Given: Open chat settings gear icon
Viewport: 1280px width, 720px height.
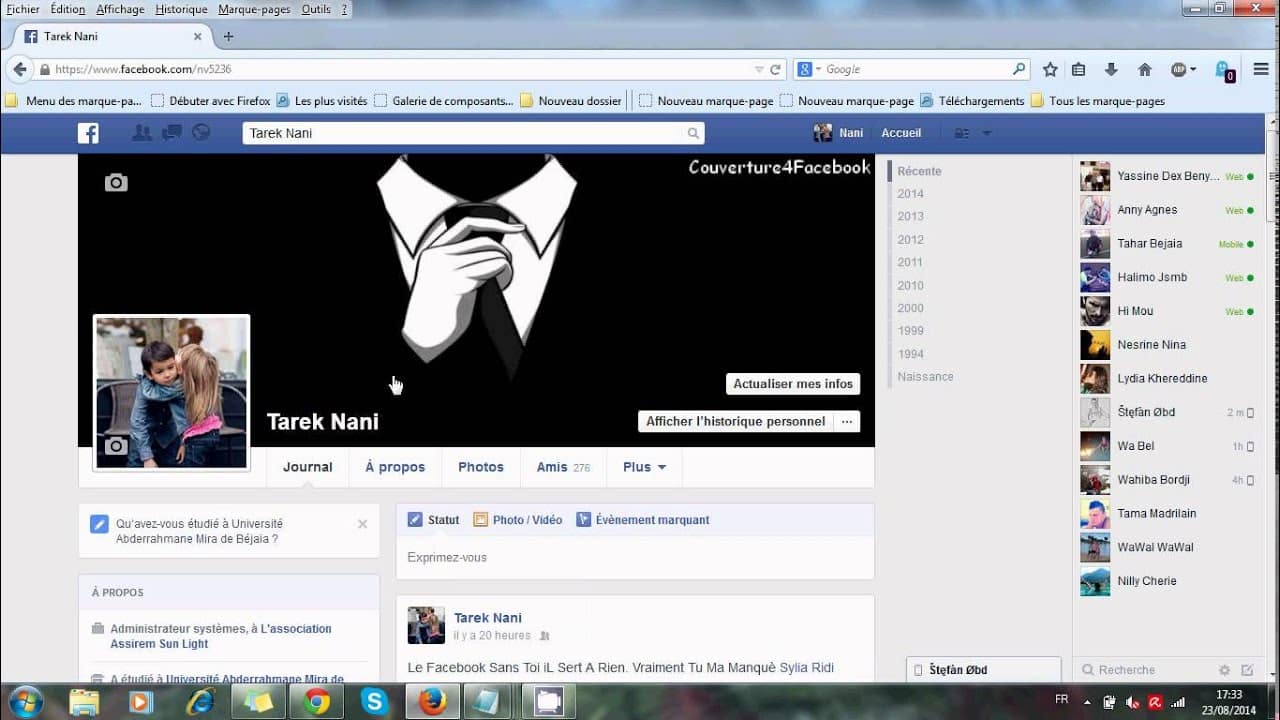Looking at the screenshot, I should click(1224, 670).
